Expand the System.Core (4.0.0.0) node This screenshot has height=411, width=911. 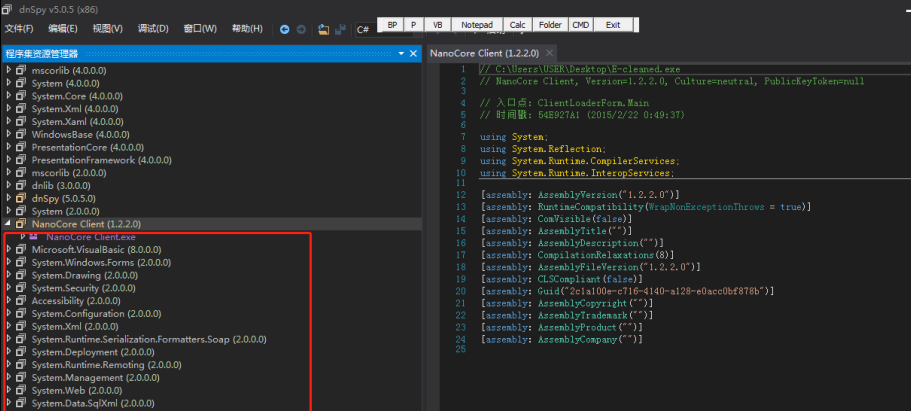(9, 96)
